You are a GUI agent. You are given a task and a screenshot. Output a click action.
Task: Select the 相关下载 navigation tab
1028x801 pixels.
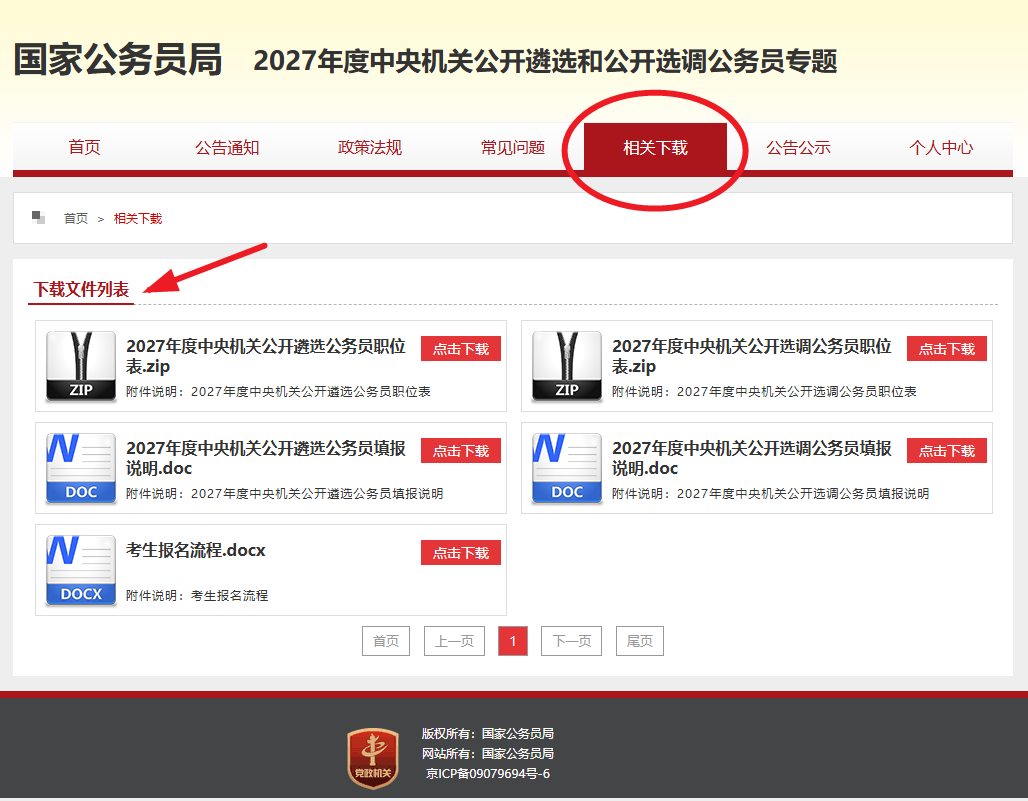[x=656, y=147]
